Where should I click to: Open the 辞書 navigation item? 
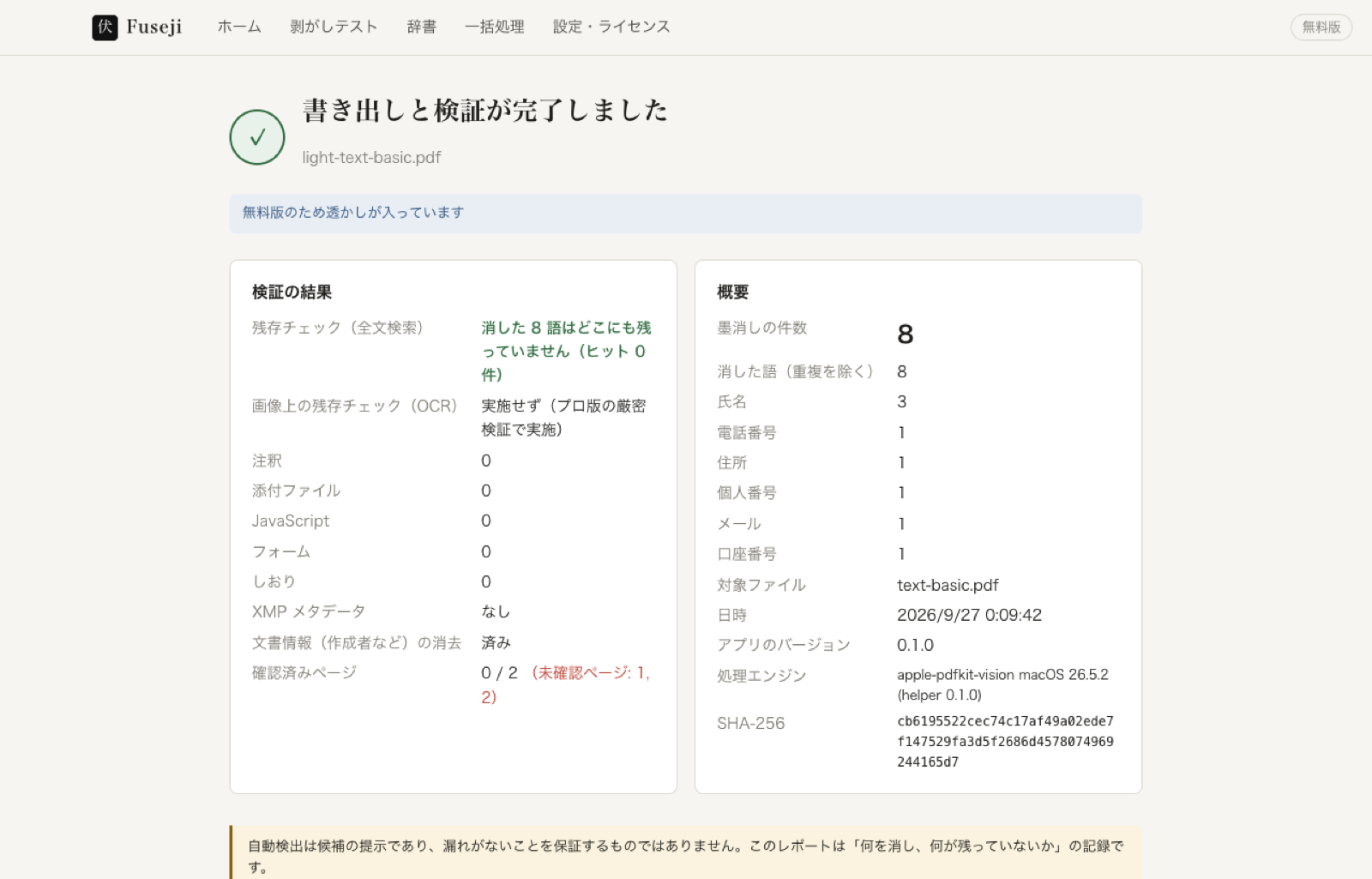coord(421,27)
